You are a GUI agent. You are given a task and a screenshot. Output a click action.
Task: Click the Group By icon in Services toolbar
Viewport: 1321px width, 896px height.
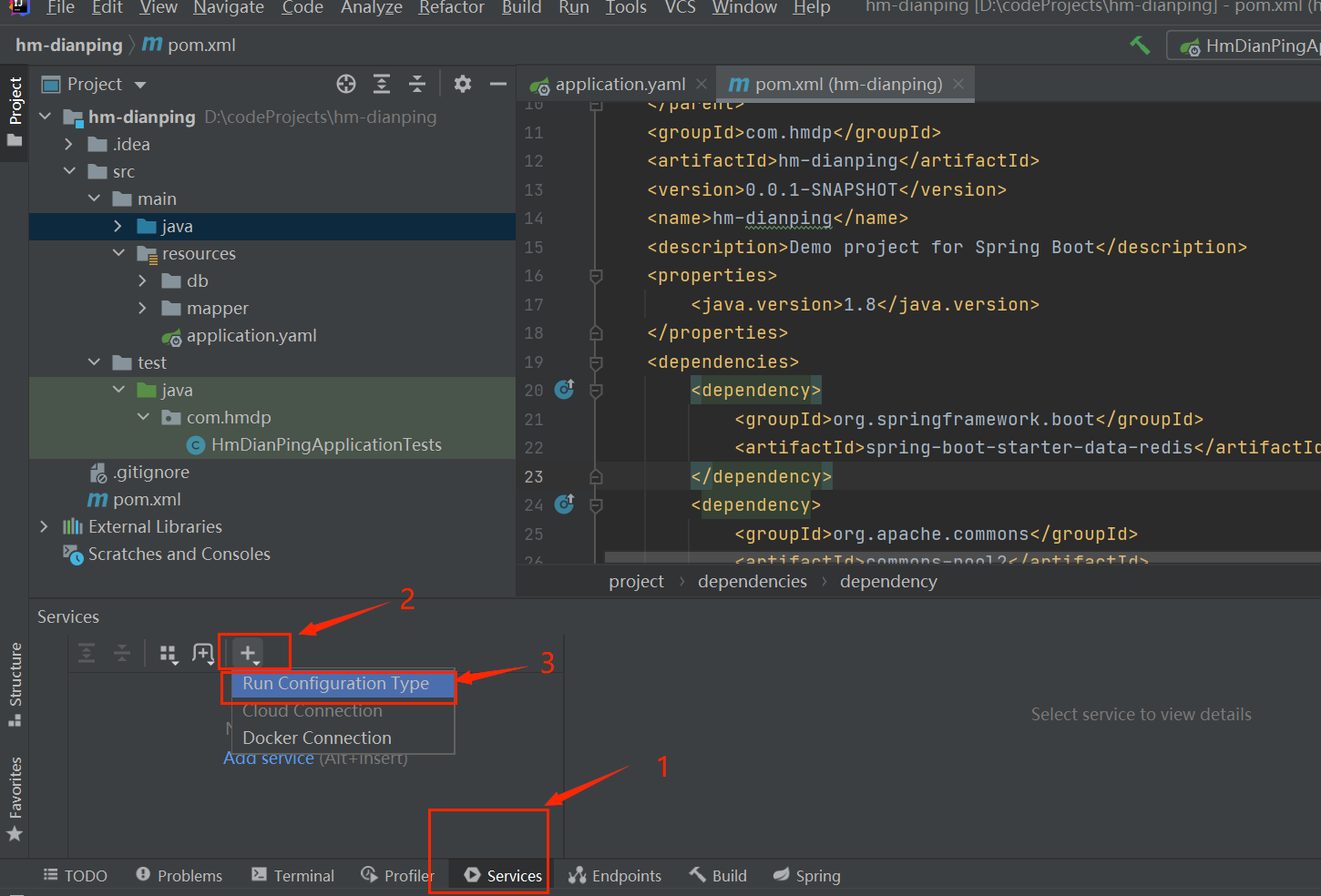169,654
